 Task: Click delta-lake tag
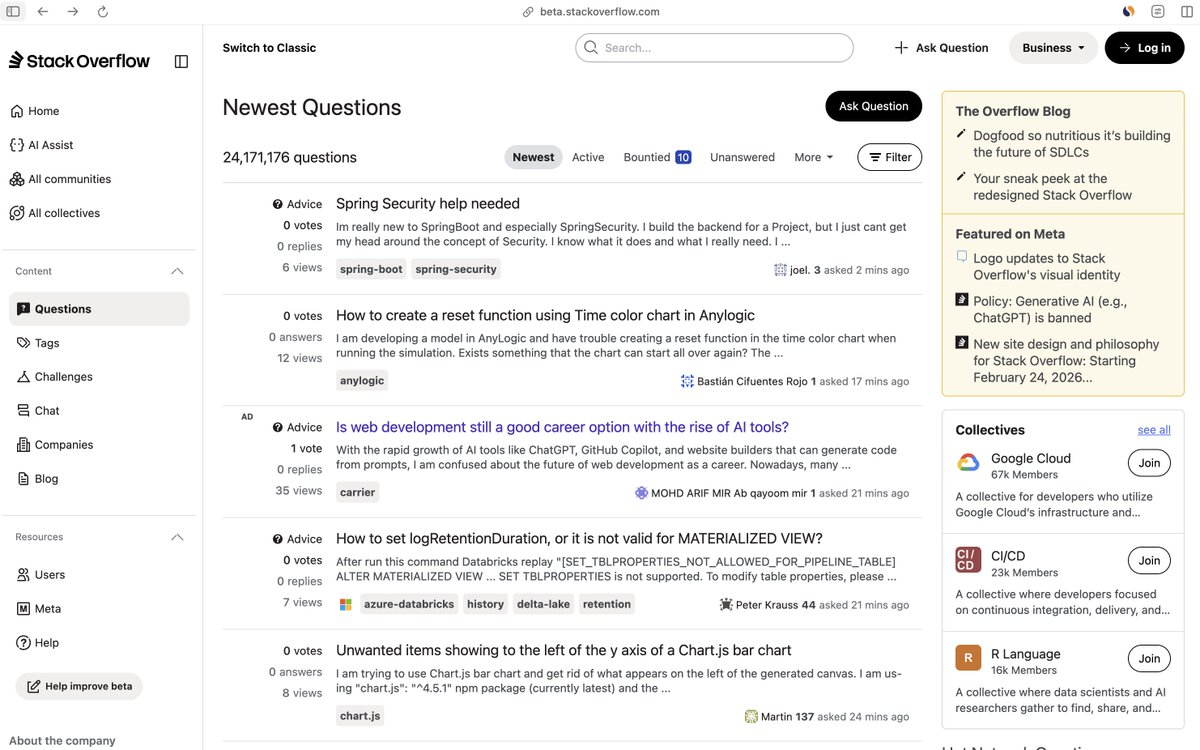543,604
